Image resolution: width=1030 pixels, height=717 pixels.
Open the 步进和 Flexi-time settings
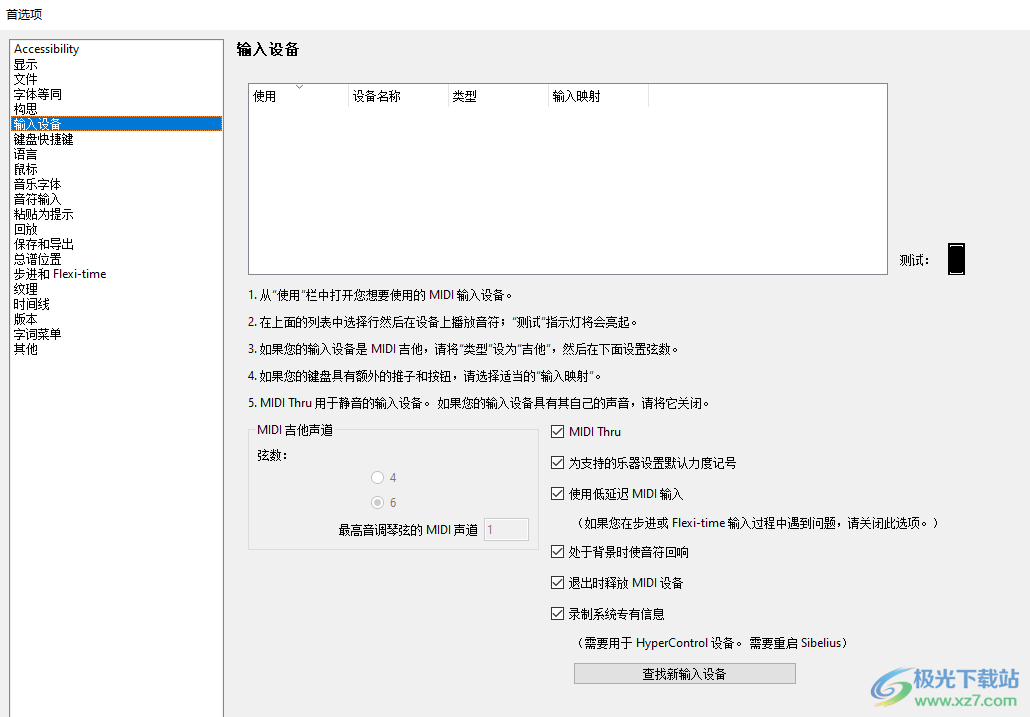[x=59, y=273]
